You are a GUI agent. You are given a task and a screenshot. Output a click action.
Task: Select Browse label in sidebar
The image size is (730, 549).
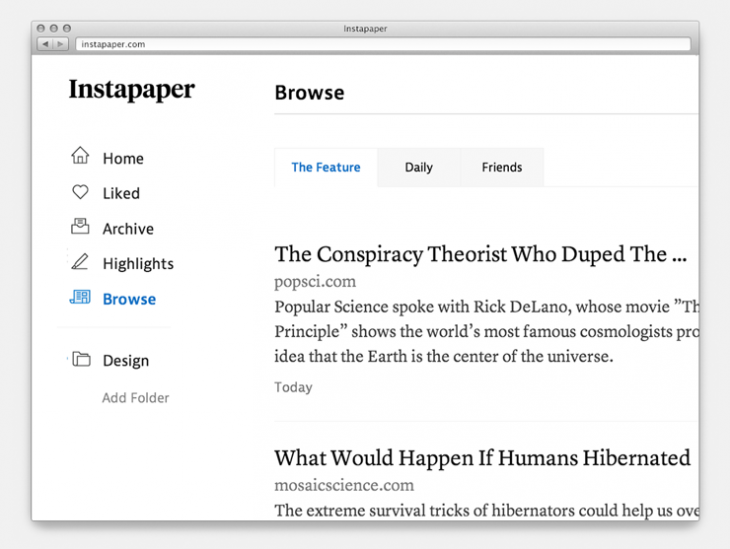click(x=129, y=299)
